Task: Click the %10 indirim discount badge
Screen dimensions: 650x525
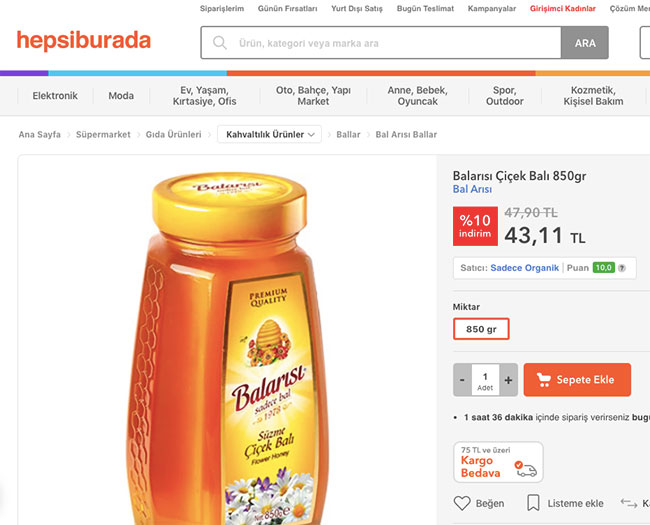Action: (x=475, y=226)
